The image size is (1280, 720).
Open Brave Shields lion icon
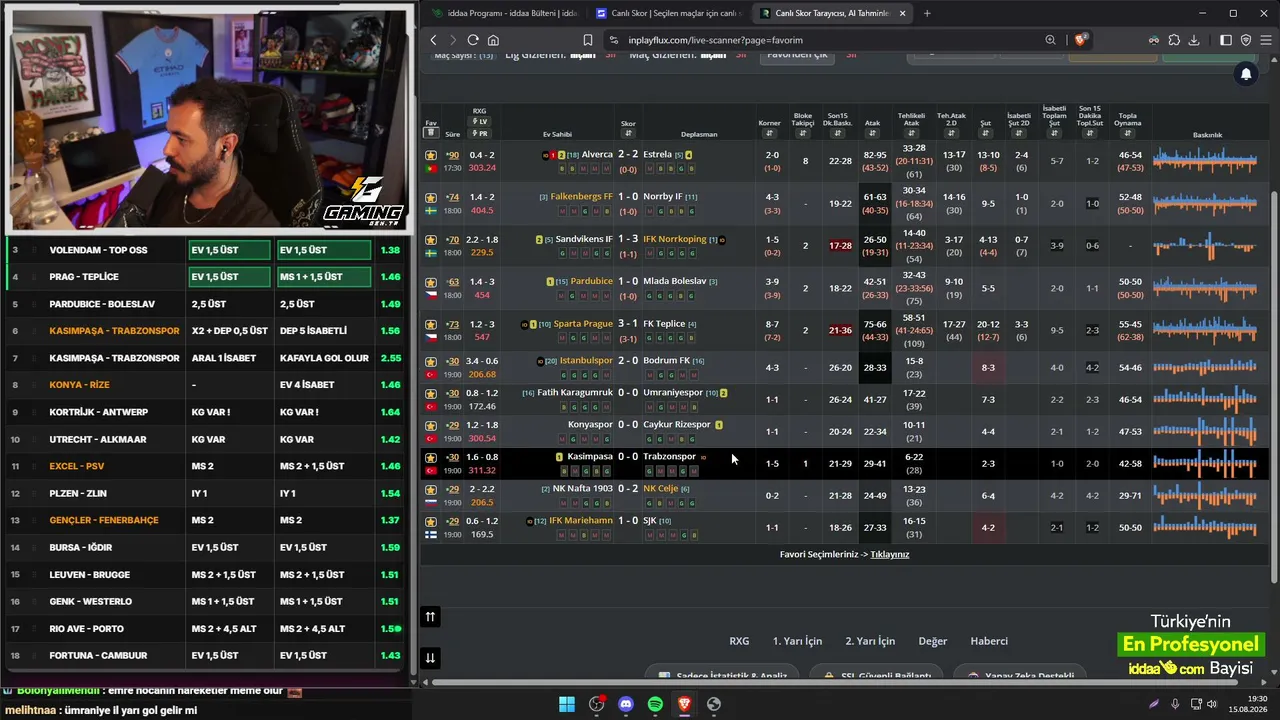pos(1080,40)
